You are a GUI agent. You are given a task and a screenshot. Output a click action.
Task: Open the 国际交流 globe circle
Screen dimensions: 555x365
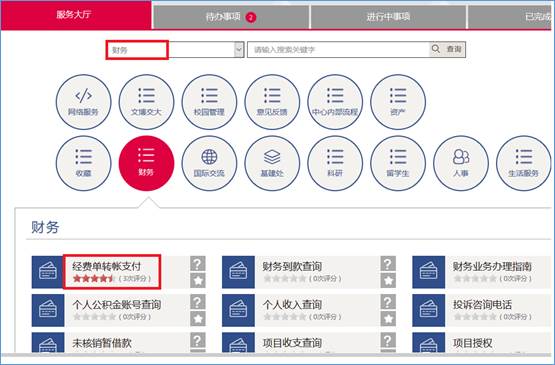tap(209, 163)
